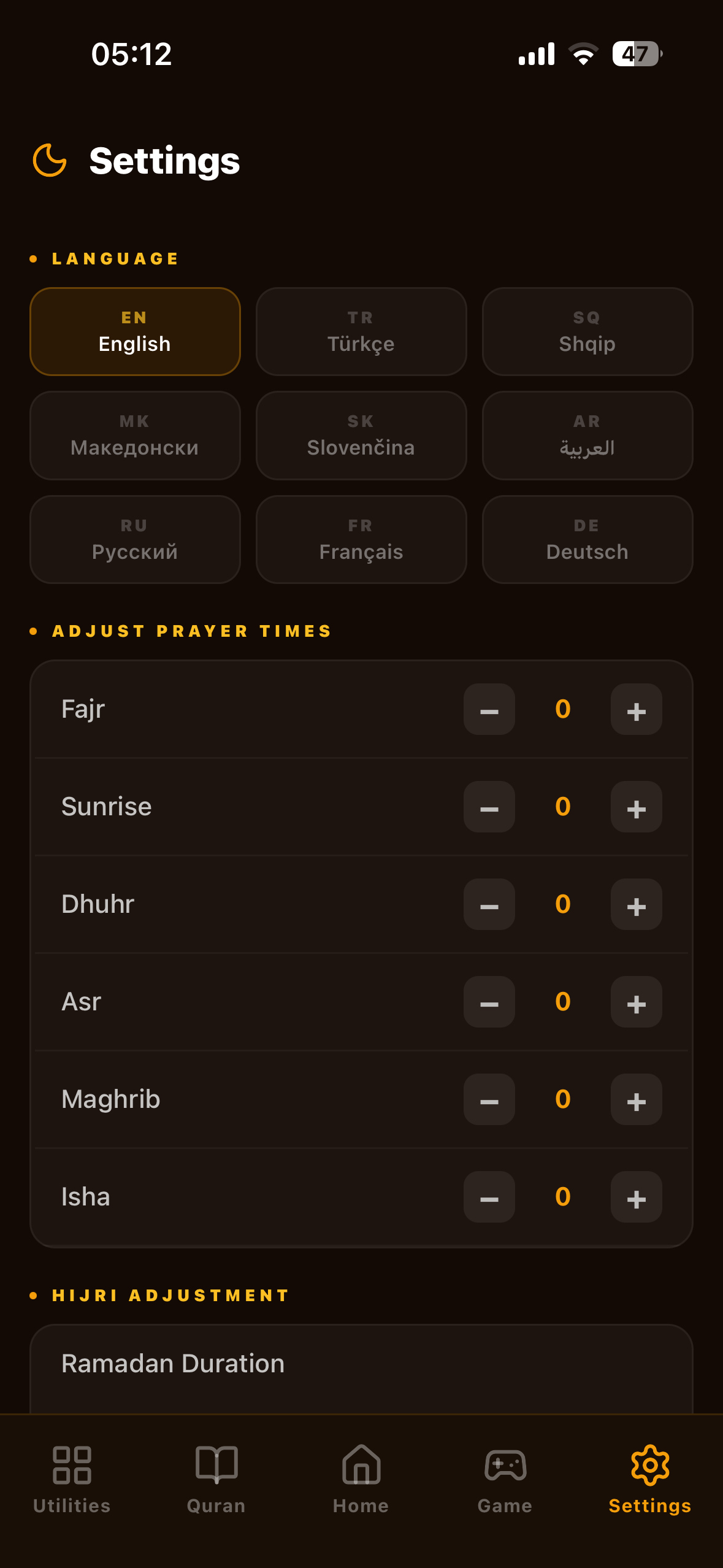Go to the Home house icon

point(361,1465)
